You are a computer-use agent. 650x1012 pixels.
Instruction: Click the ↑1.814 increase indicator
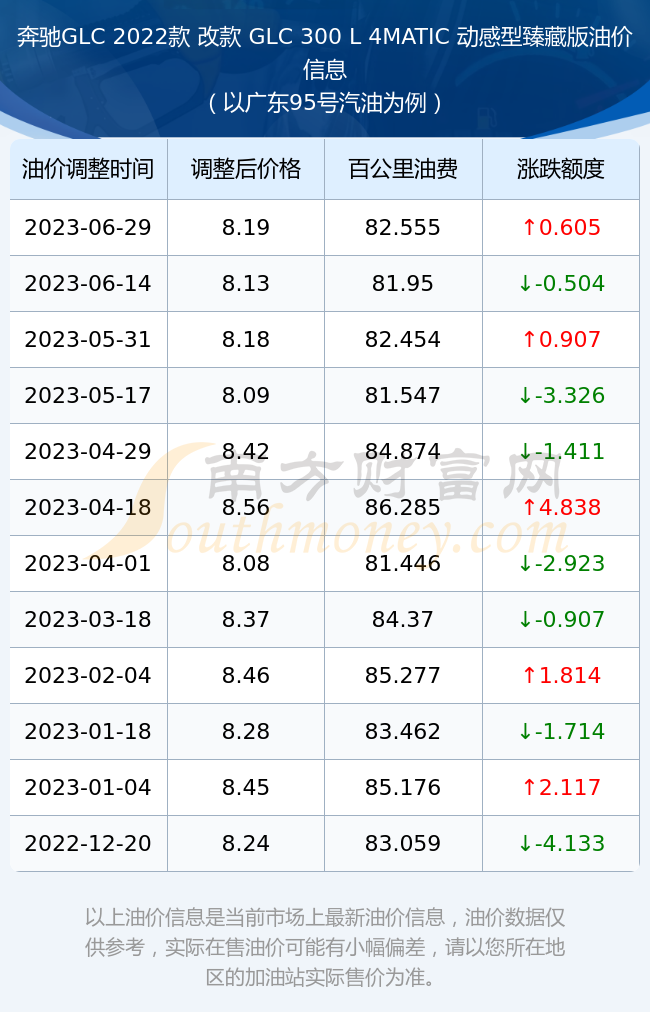(x=561, y=675)
